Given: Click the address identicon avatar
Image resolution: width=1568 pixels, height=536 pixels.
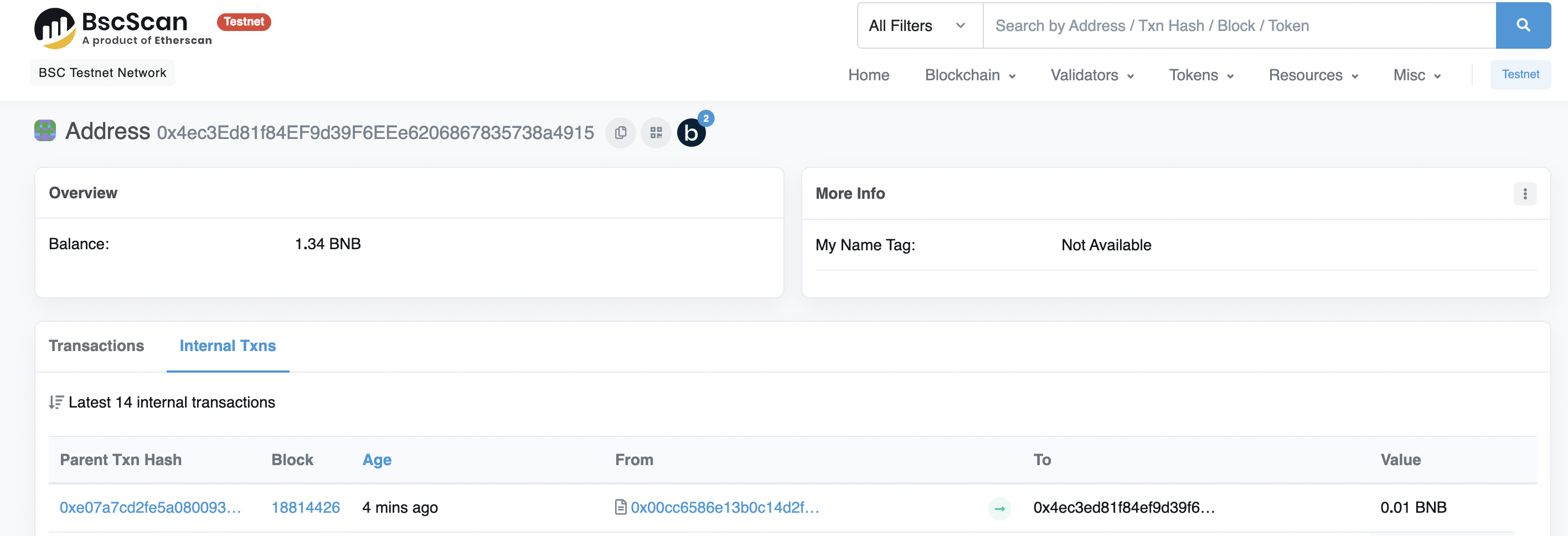Looking at the screenshot, I should [x=45, y=131].
